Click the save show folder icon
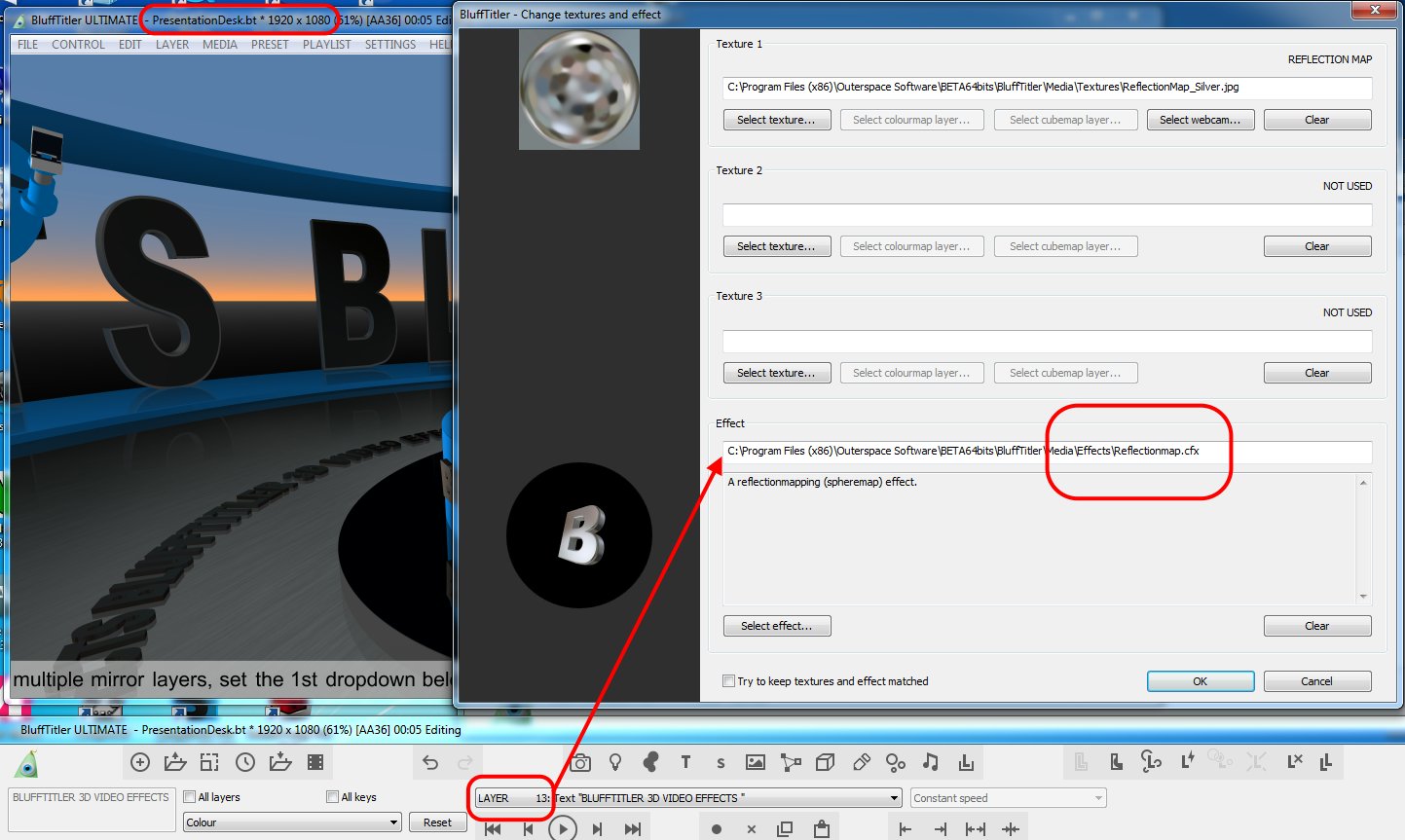The height and width of the screenshot is (840, 1405). 280,762
